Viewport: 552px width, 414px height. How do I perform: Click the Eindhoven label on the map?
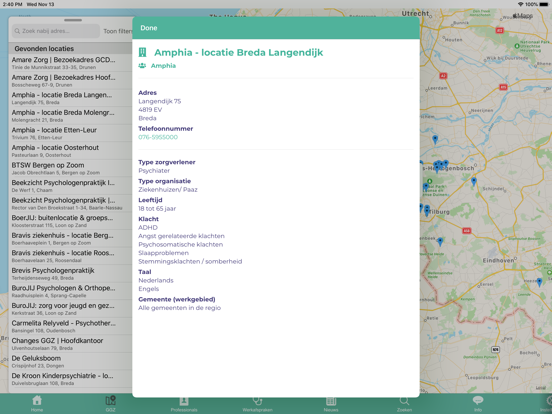[x=498, y=261]
